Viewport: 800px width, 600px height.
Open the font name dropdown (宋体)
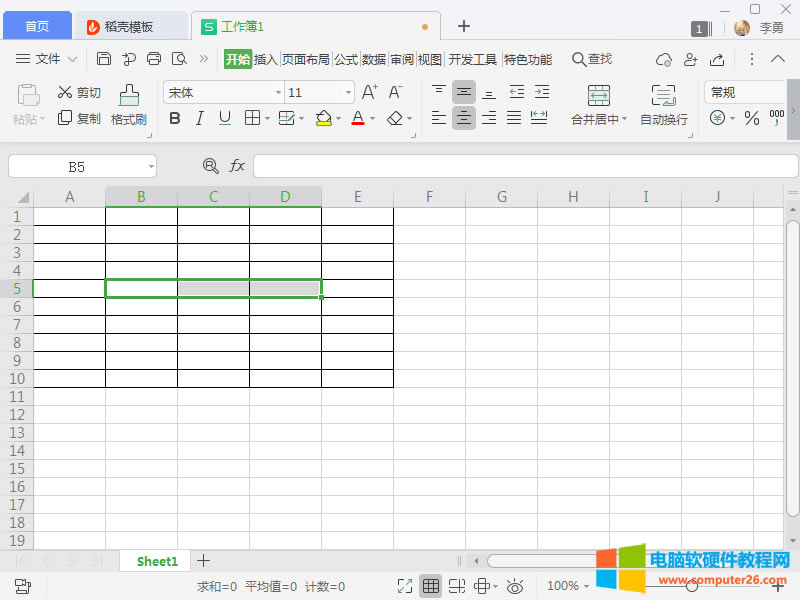[x=278, y=93]
